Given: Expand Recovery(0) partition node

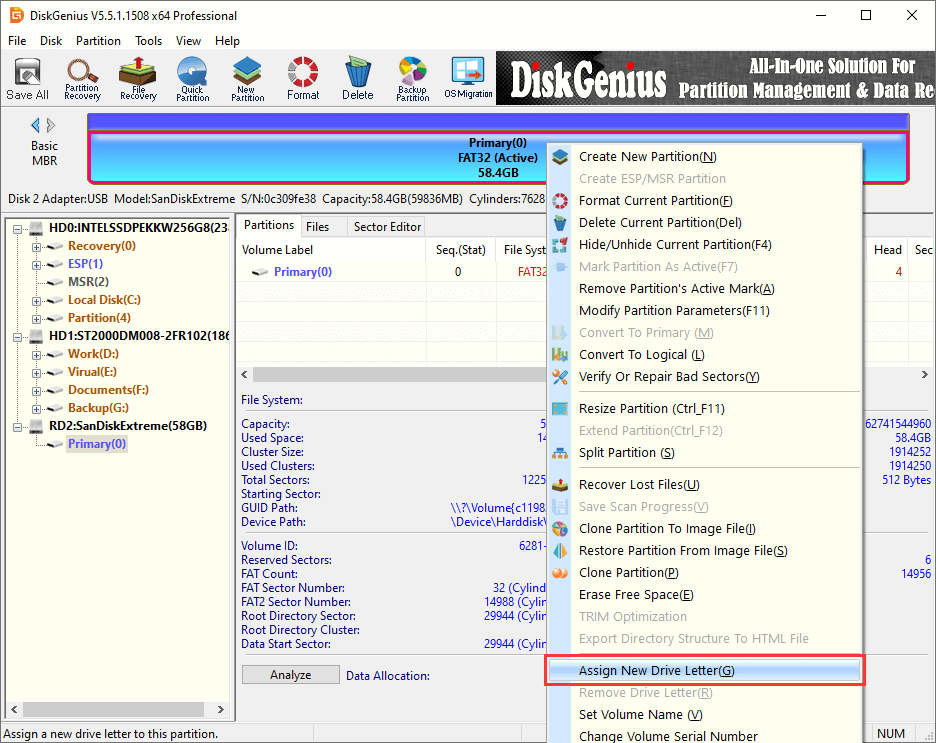Looking at the screenshot, I should (36, 246).
